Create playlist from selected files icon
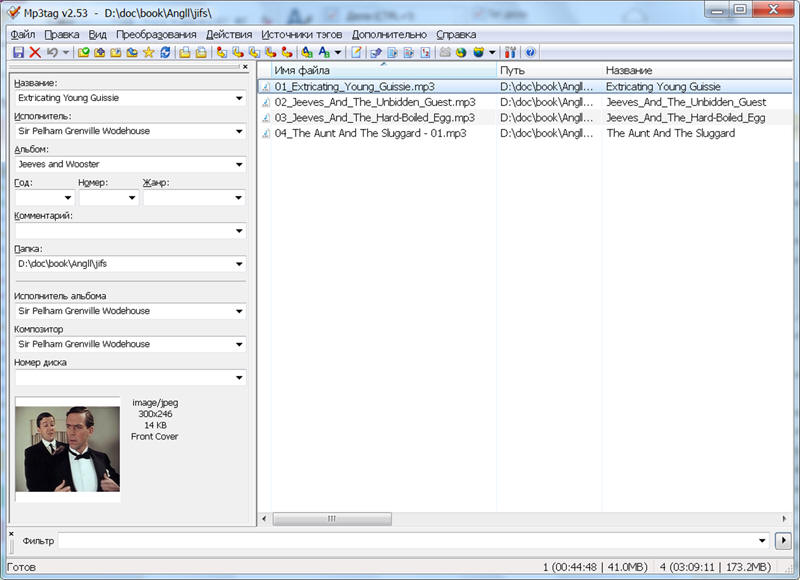 (202, 52)
